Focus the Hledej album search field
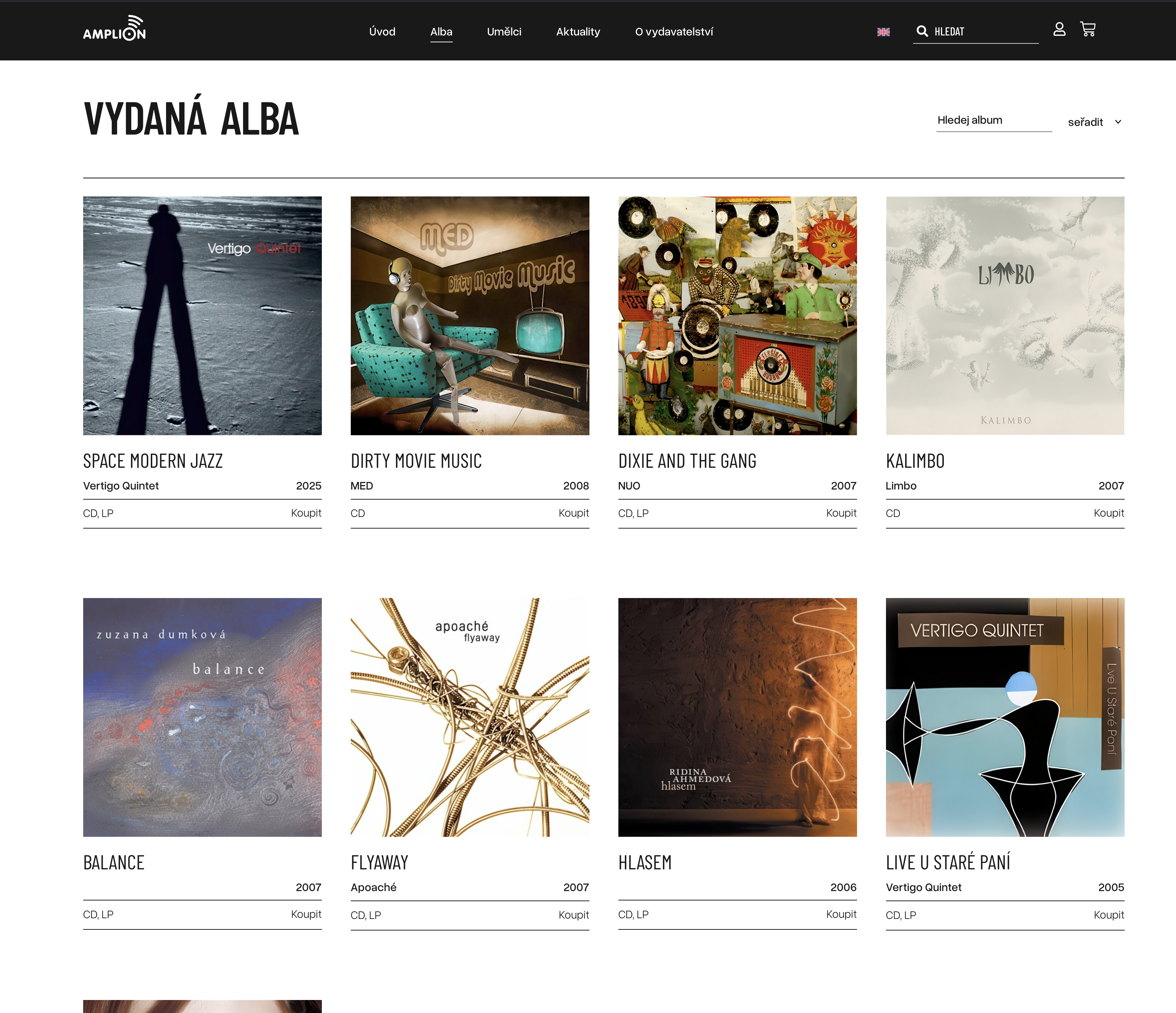Screen dimensions: 1176x1013 coord(994,120)
